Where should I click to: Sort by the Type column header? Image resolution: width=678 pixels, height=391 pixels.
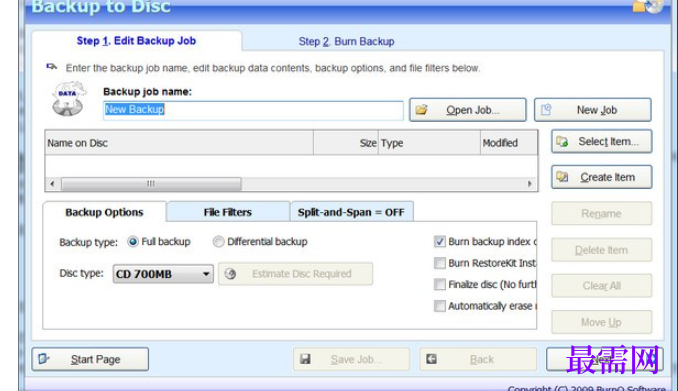pos(429,143)
